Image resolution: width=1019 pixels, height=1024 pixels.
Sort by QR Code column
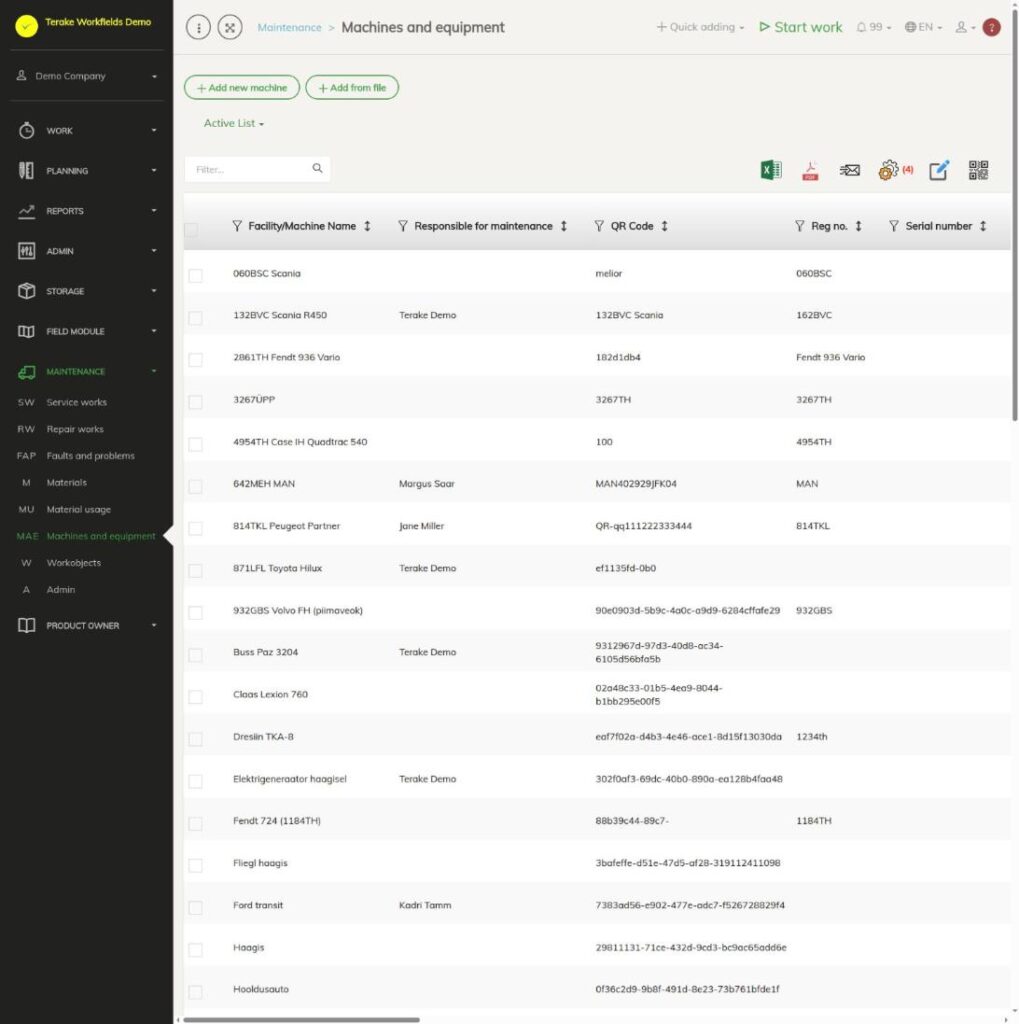(664, 226)
